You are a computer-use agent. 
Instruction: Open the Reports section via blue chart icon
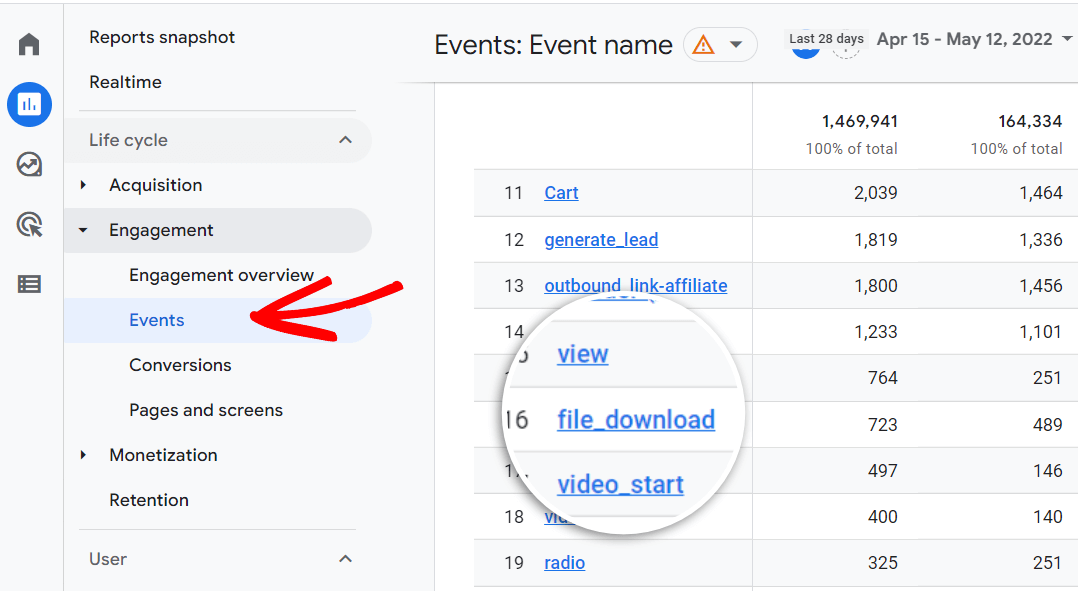(x=29, y=104)
